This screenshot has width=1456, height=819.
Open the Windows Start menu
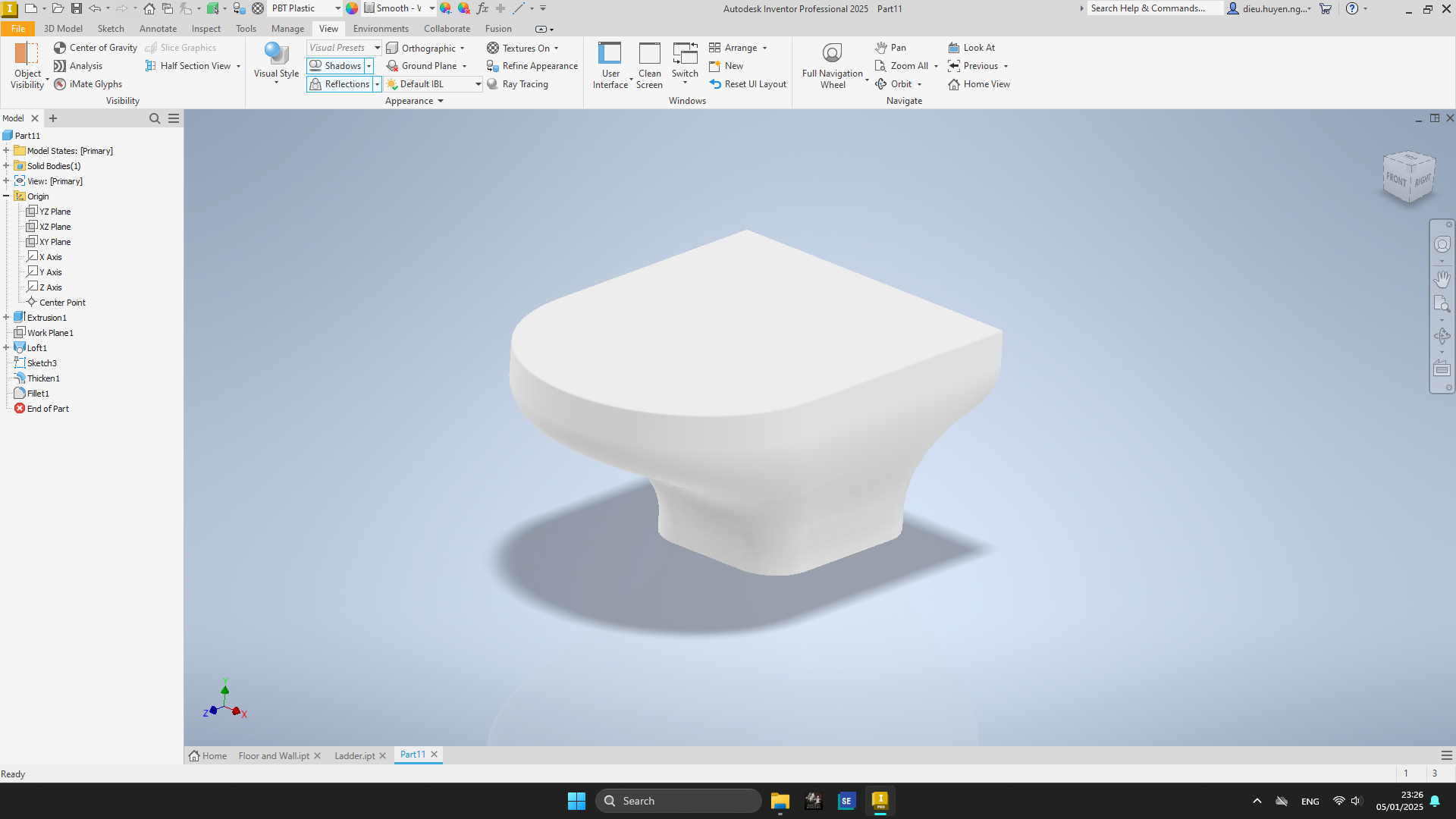coord(576,801)
